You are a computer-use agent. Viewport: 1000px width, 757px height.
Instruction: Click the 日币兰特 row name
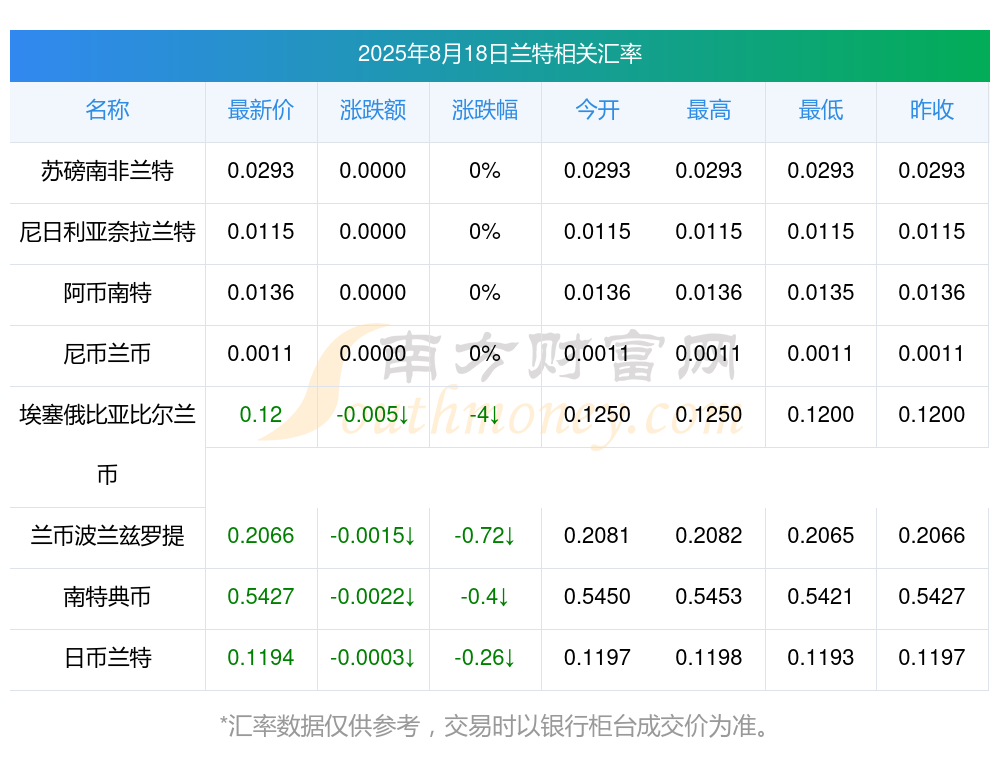[107, 658]
